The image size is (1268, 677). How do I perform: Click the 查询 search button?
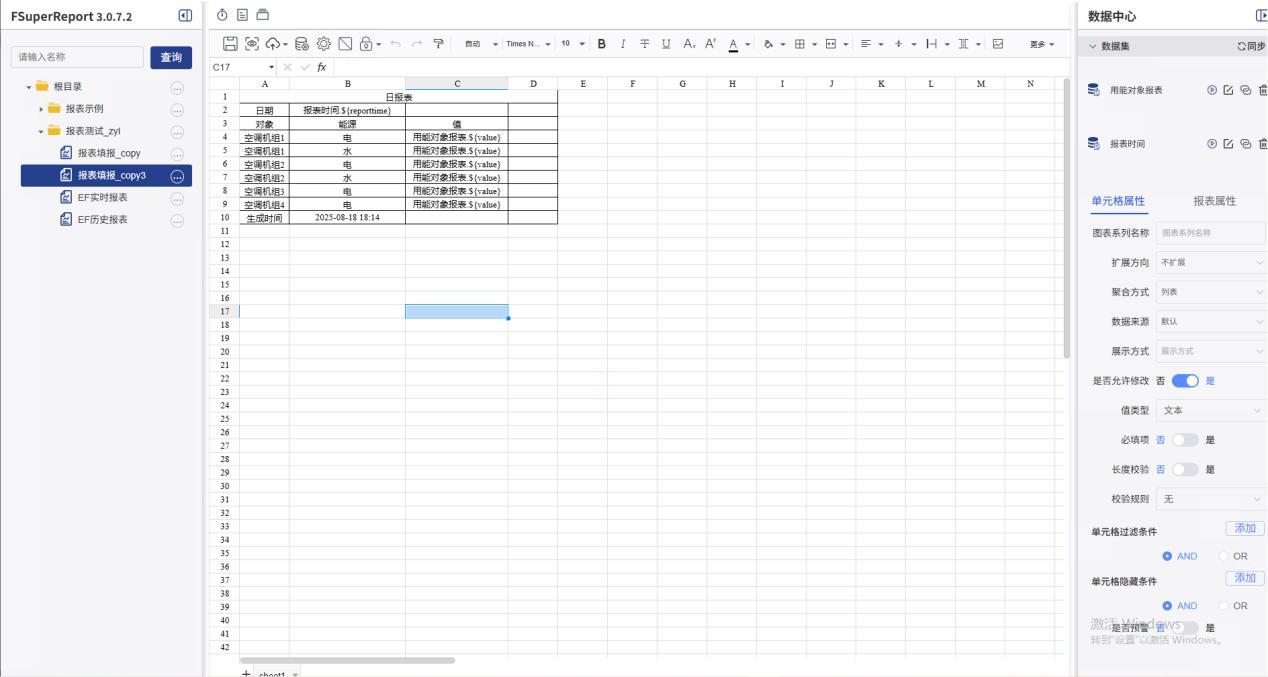[x=171, y=58]
